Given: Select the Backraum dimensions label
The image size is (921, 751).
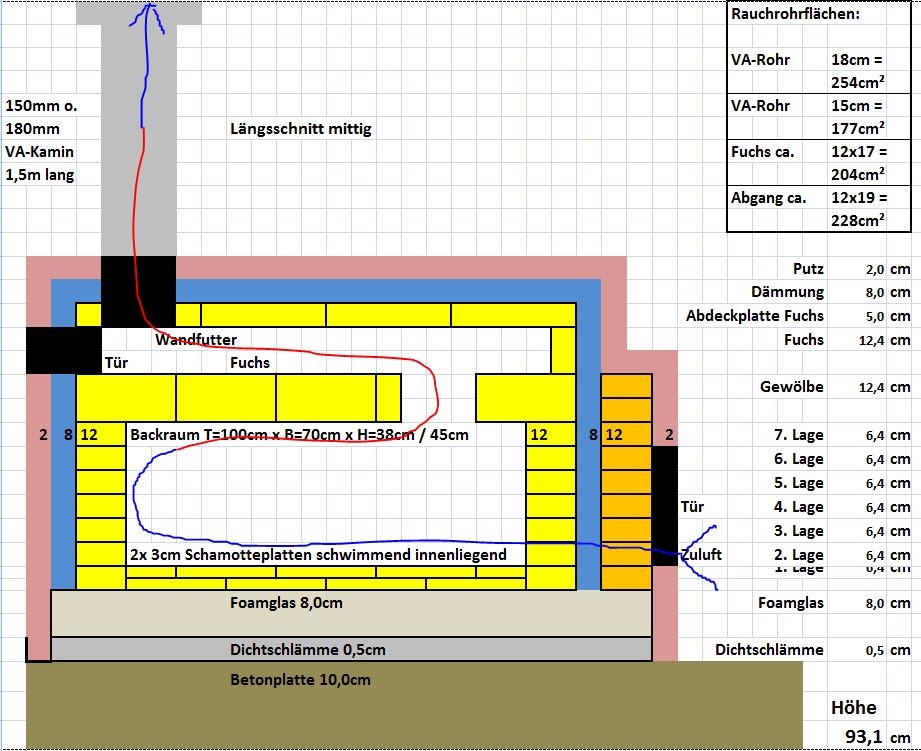Looking at the screenshot, I should (299, 435).
